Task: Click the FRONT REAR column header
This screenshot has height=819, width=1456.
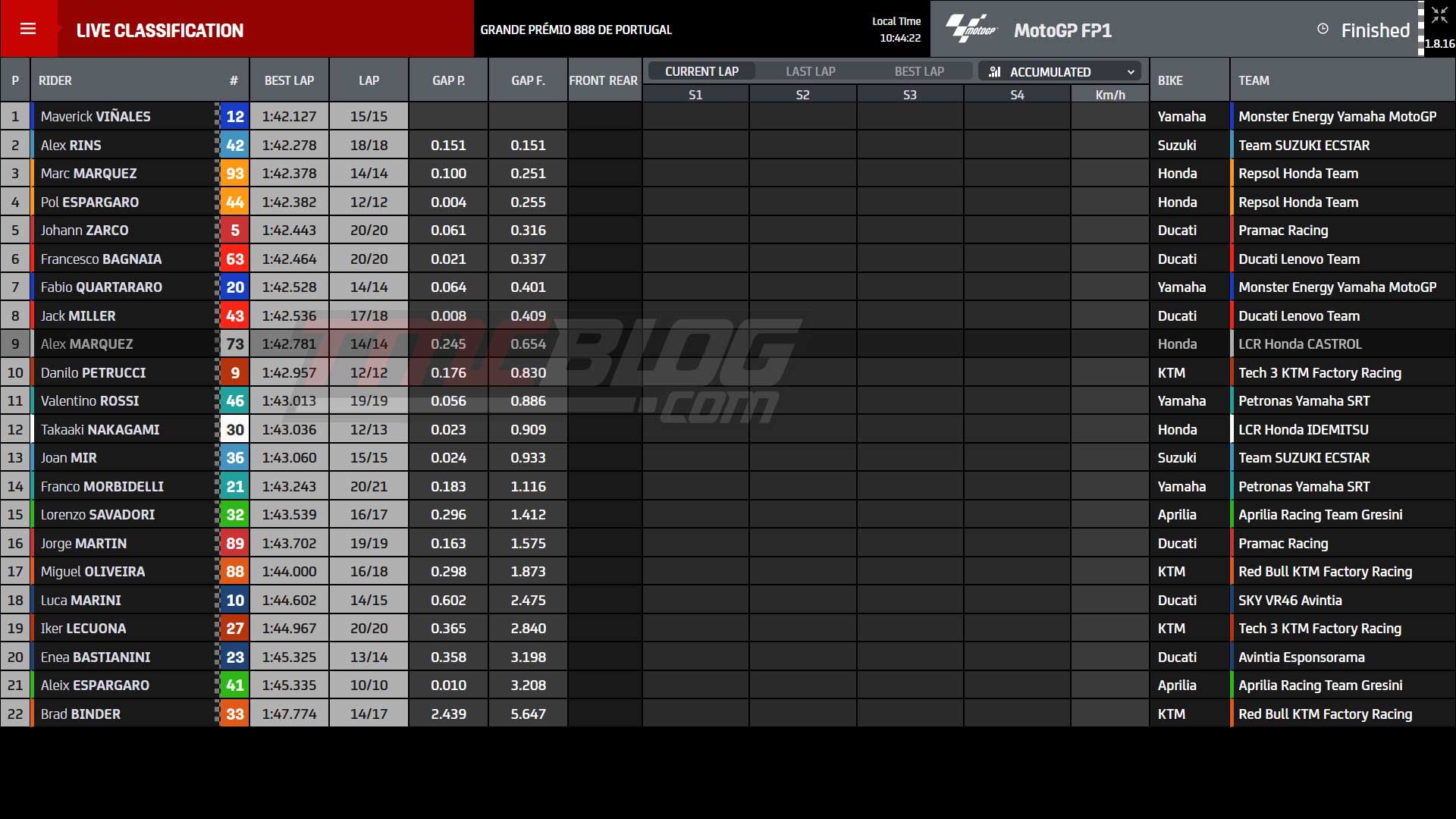Action: (x=604, y=80)
